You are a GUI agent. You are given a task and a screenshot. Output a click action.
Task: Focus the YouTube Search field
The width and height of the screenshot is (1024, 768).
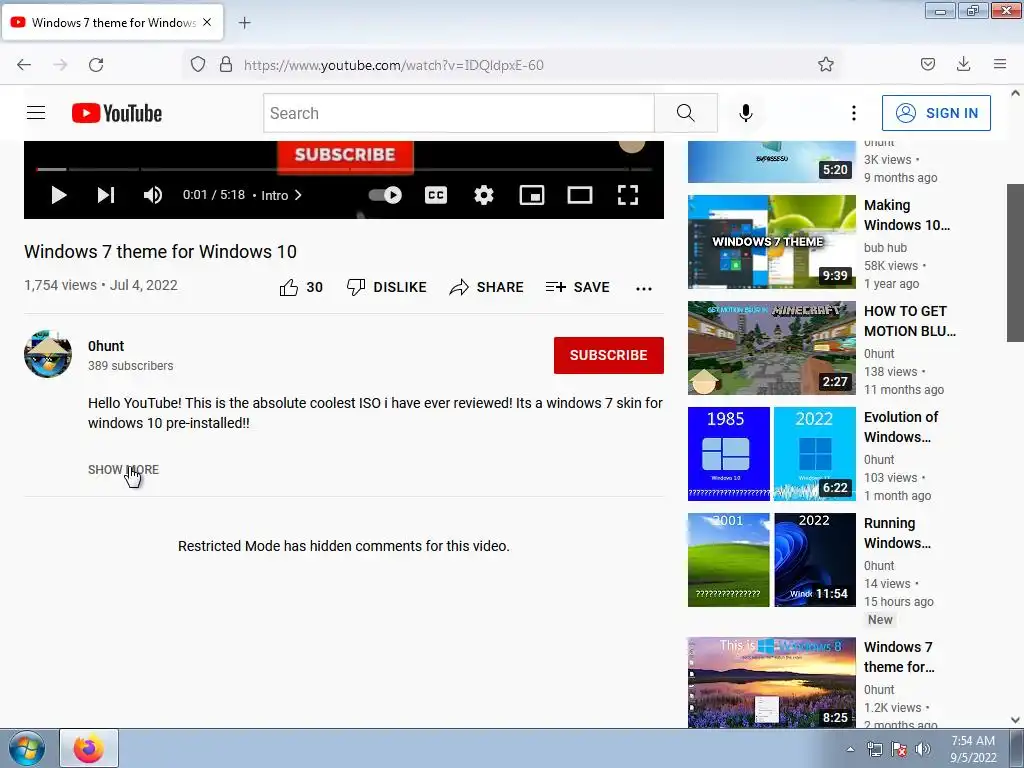[x=458, y=113]
